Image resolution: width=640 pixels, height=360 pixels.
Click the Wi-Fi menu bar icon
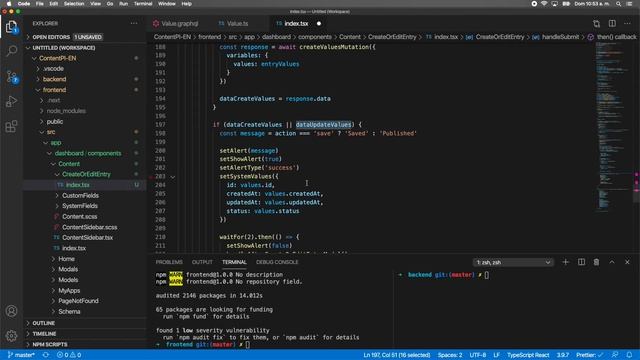(544, 4)
